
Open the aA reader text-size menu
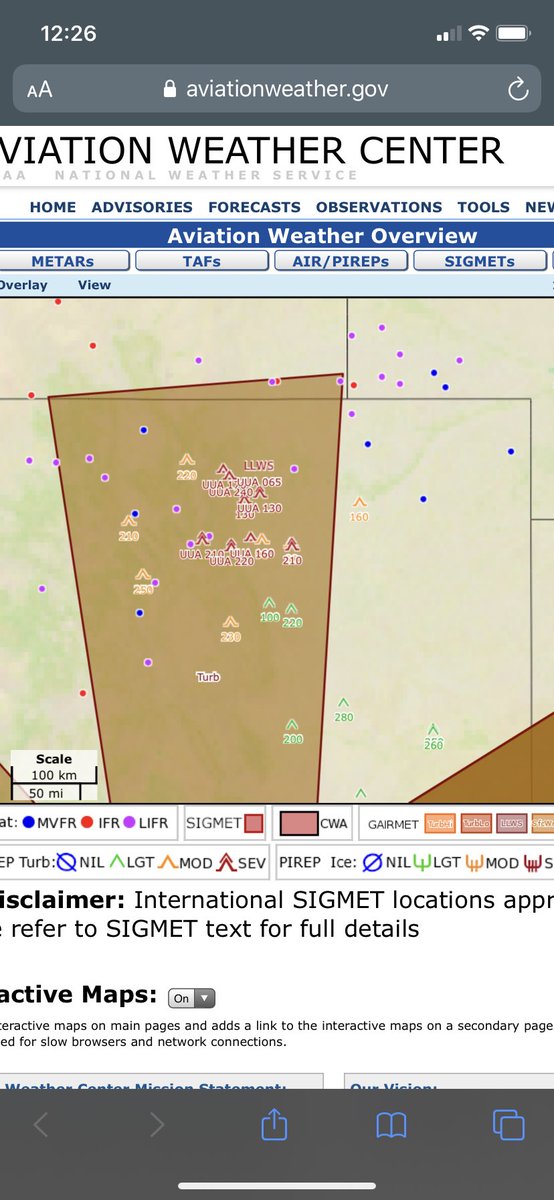coord(40,90)
